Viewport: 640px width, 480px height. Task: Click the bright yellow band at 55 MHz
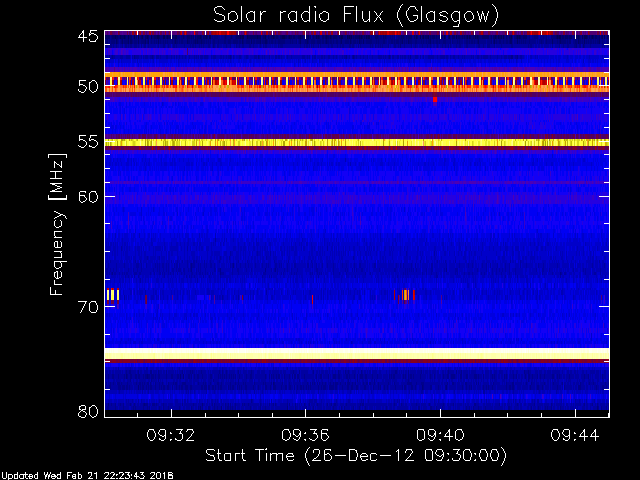tap(357, 142)
